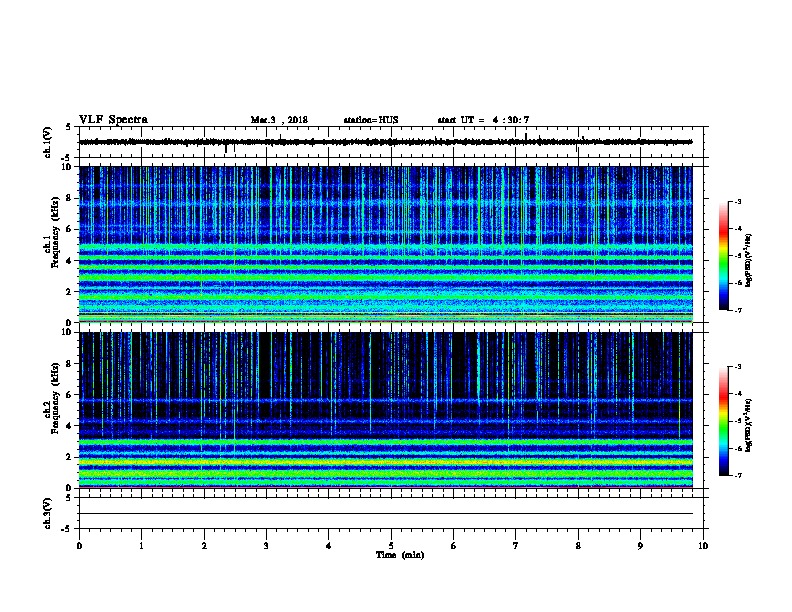Select the "start UT = 4 :30: 7" label
Image resolution: width=792 pixels, height=612 pixels.
pos(483,120)
